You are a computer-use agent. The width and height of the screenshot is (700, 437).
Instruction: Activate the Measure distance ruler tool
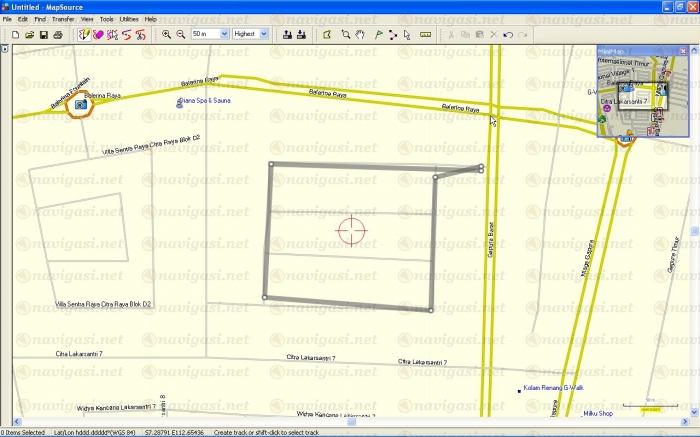click(425, 34)
